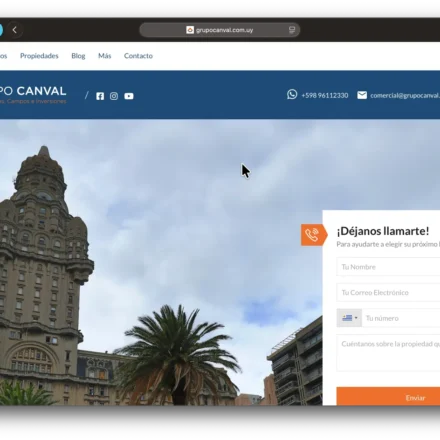Click the Grupo Canval logo
The image size is (440, 440).
pos(33,94)
